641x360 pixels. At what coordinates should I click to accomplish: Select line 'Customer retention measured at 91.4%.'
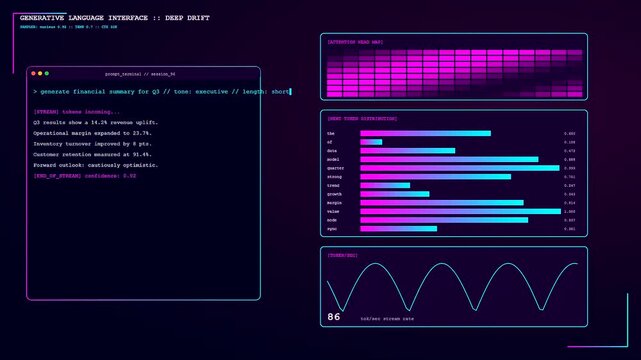92,154
